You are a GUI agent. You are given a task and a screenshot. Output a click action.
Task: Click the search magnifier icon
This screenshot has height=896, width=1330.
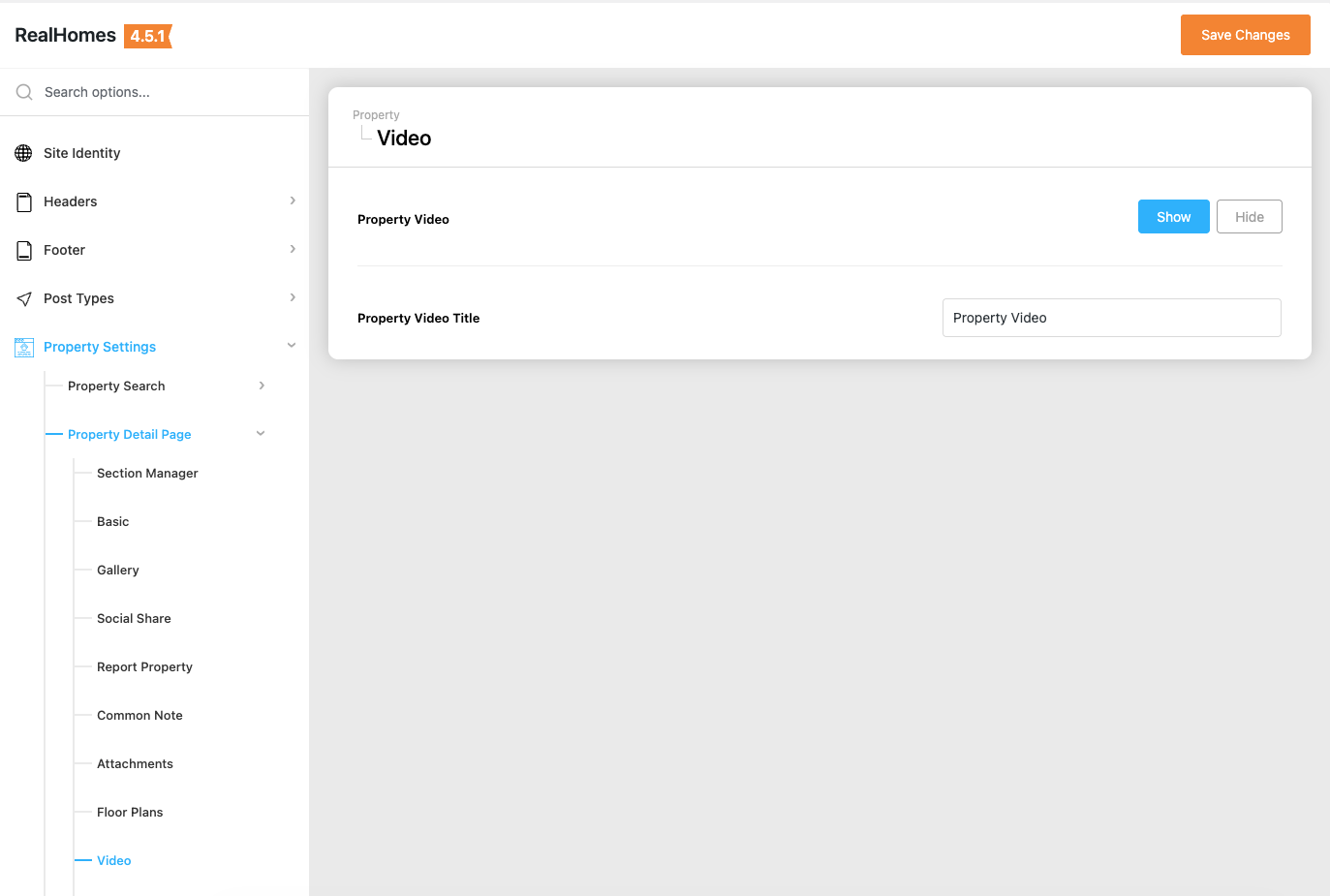tap(24, 92)
